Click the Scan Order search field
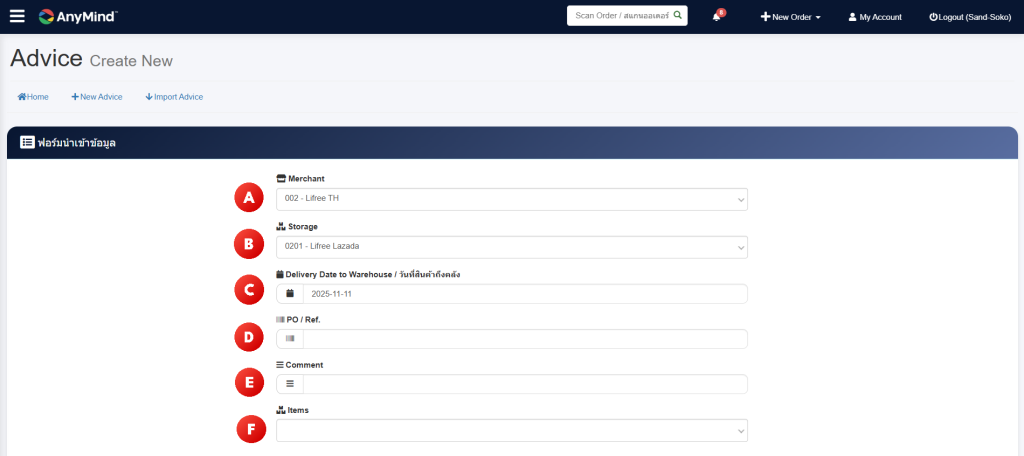1024x456 pixels. tap(619, 16)
